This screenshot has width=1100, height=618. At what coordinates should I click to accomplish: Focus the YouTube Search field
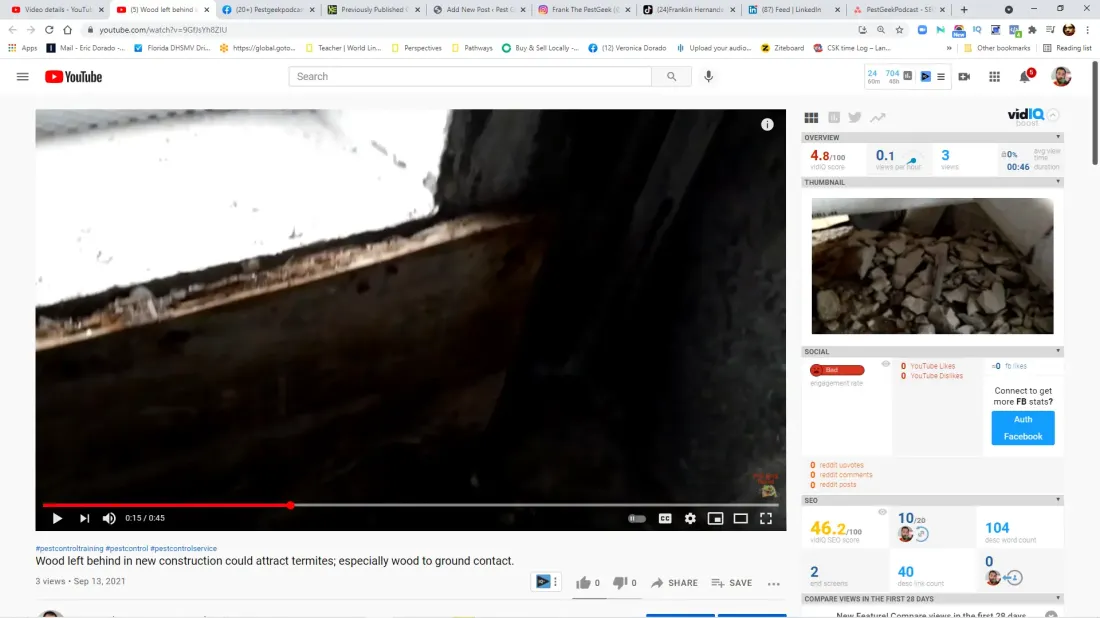pos(470,76)
